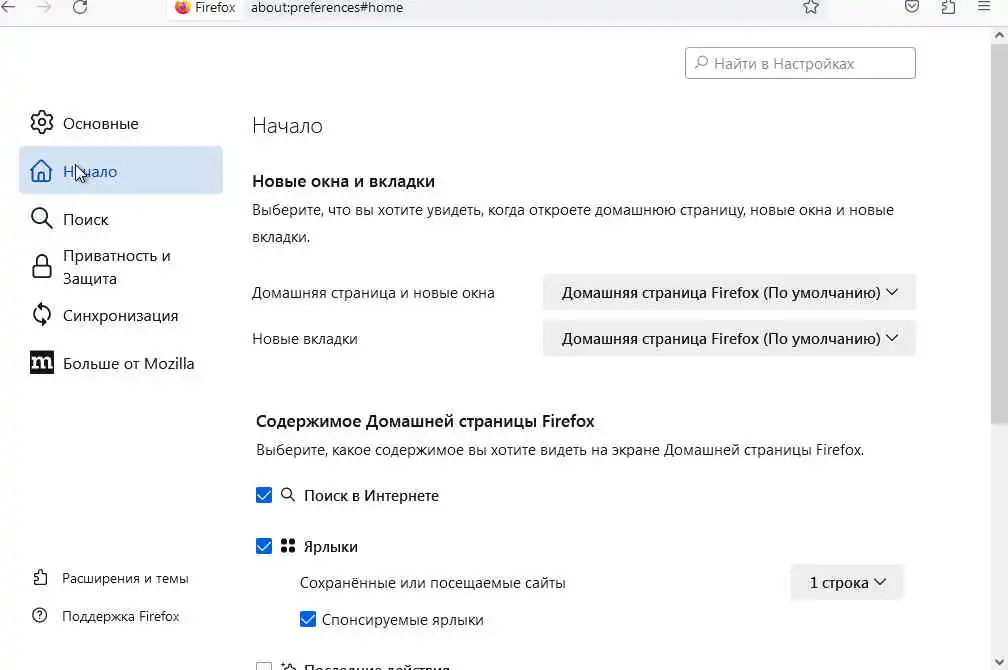Viewport: 1008px width, 670px height.
Task: Open the Основные settings section
Action: (121, 123)
